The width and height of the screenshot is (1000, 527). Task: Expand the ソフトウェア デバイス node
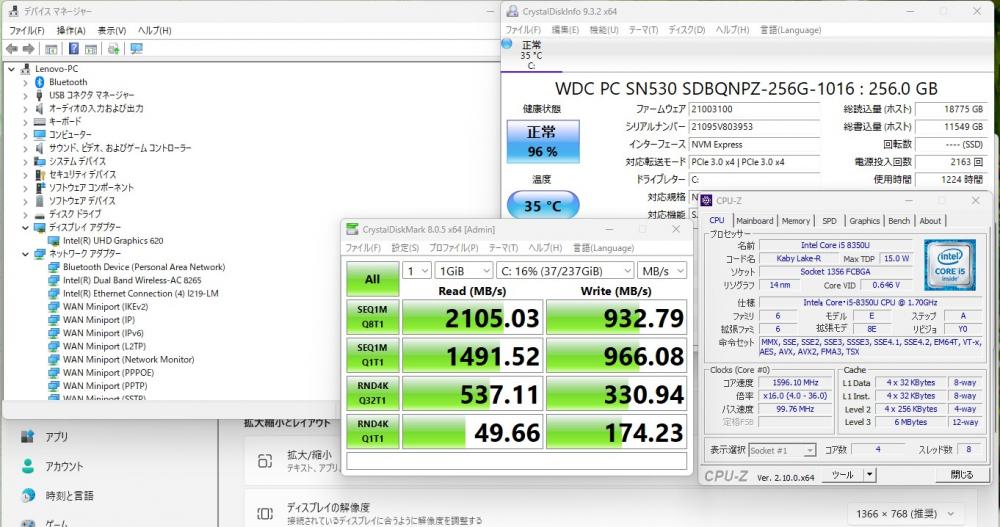point(26,201)
